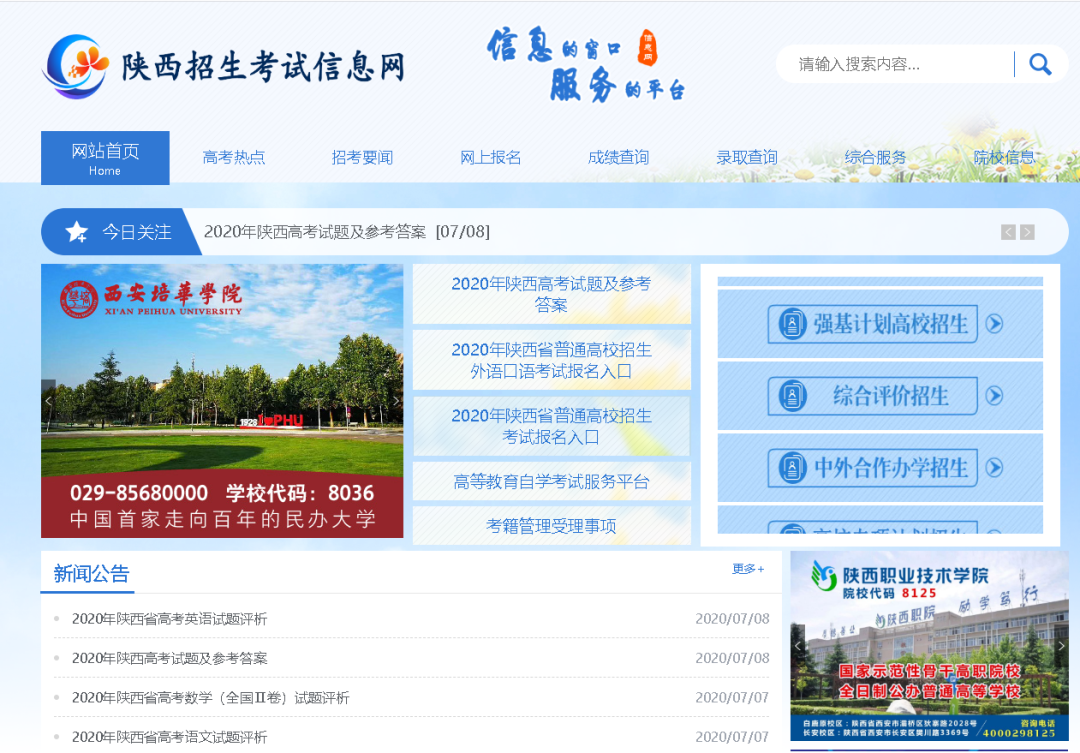Open the 录取查询 menu item
This screenshot has height=753, width=1080.
click(747, 156)
